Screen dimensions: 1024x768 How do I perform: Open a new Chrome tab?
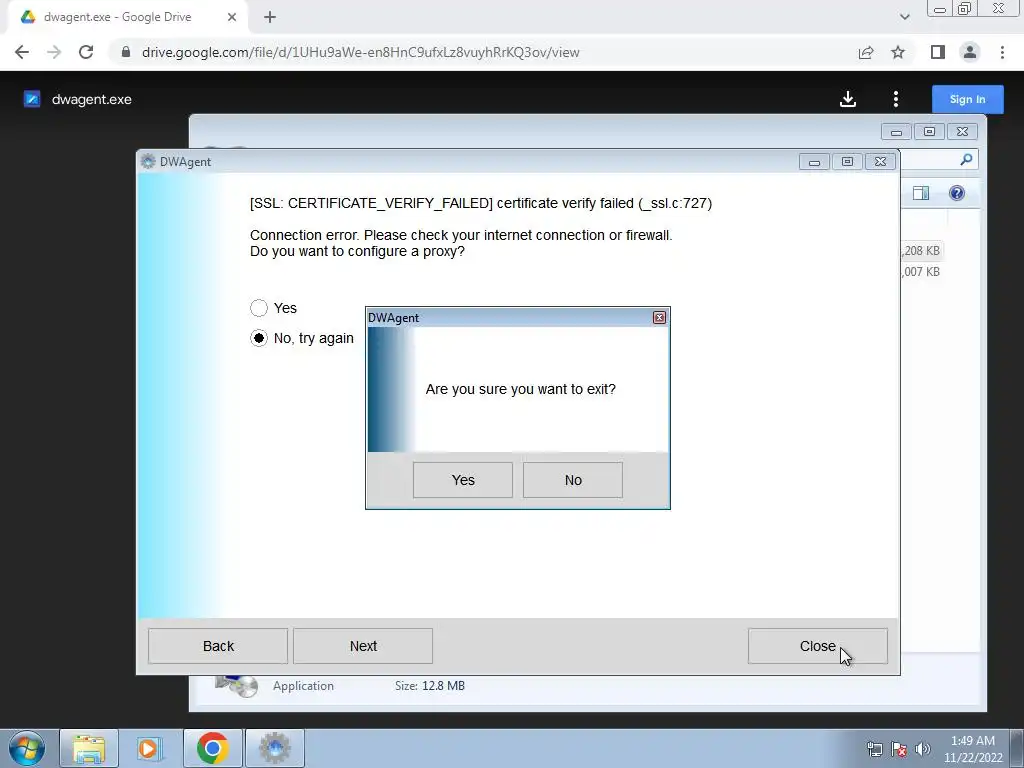click(270, 17)
